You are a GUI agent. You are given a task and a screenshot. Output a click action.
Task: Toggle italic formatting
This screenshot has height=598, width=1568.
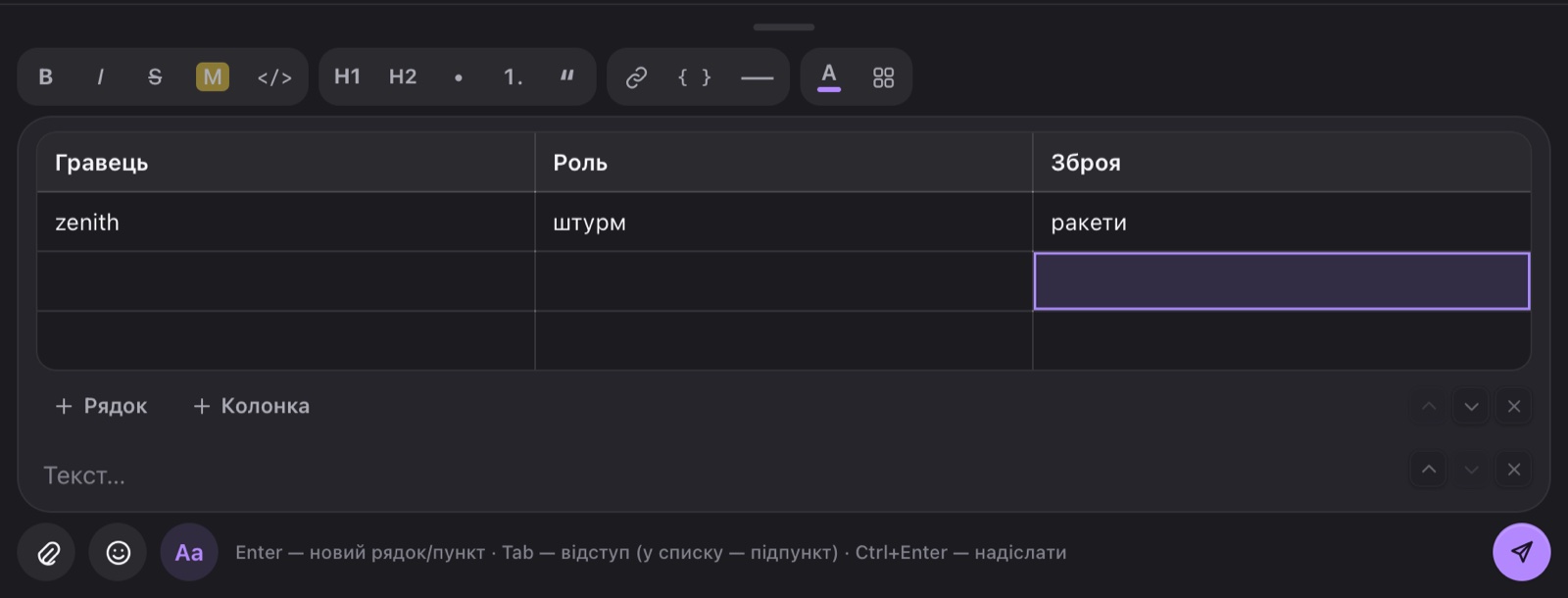(x=100, y=76)
